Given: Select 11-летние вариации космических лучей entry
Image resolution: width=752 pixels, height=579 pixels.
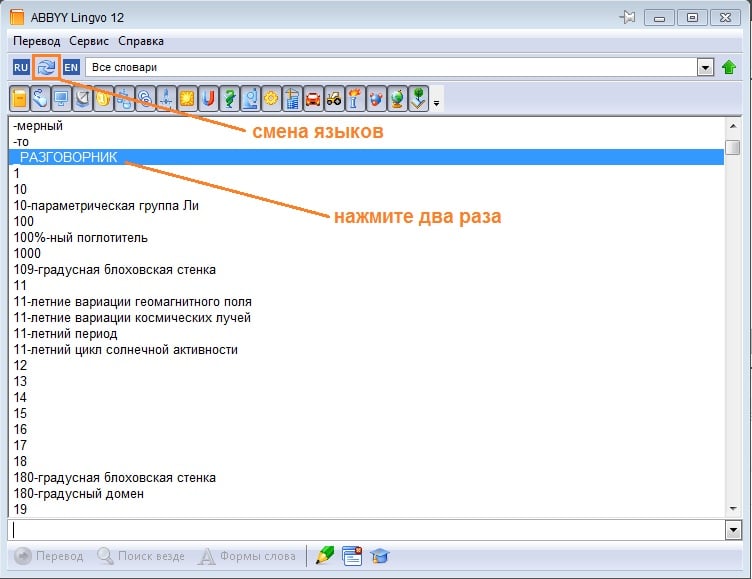Looking at the screenshot, I should pos(366,318).
